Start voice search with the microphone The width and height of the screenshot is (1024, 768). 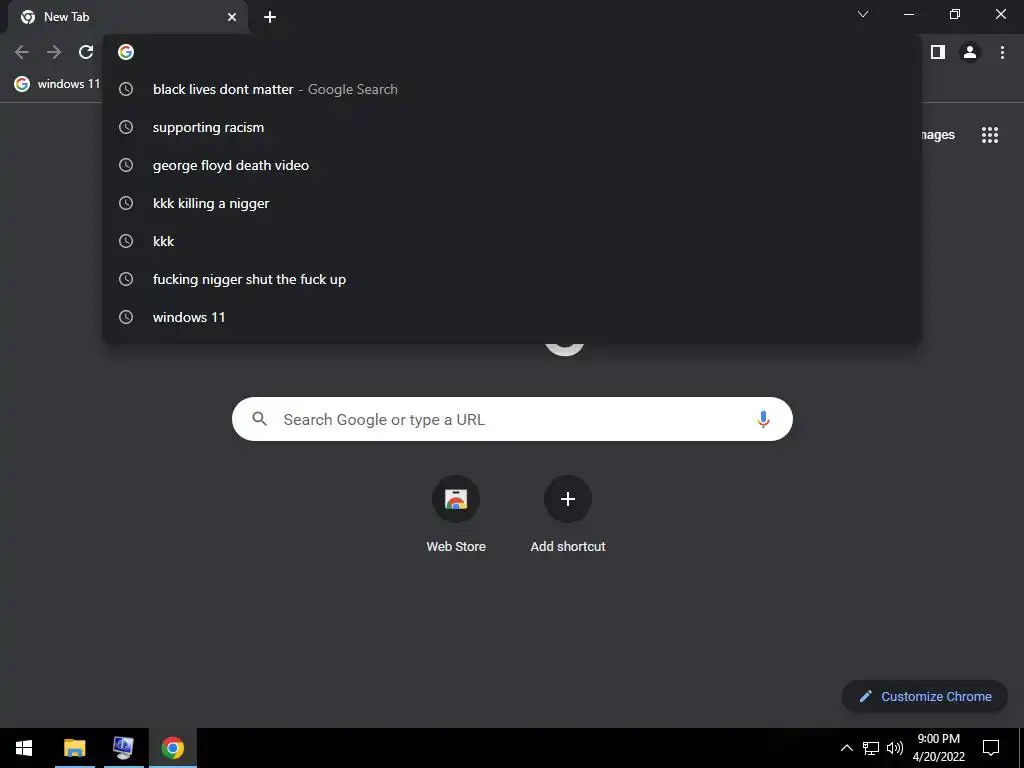pyautogui.click(x=763, y=419)
